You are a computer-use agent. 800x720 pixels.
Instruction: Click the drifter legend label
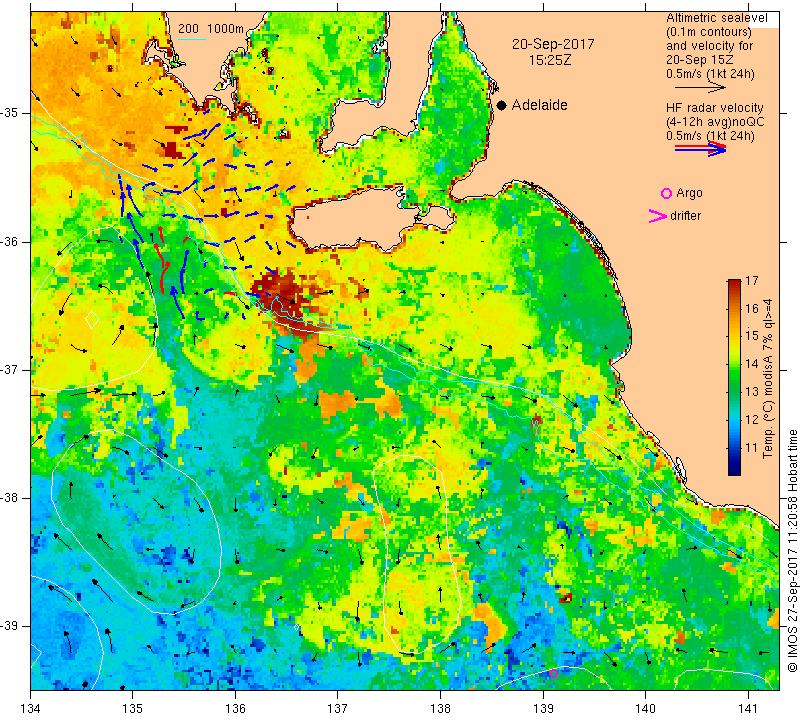pos(685,216)
